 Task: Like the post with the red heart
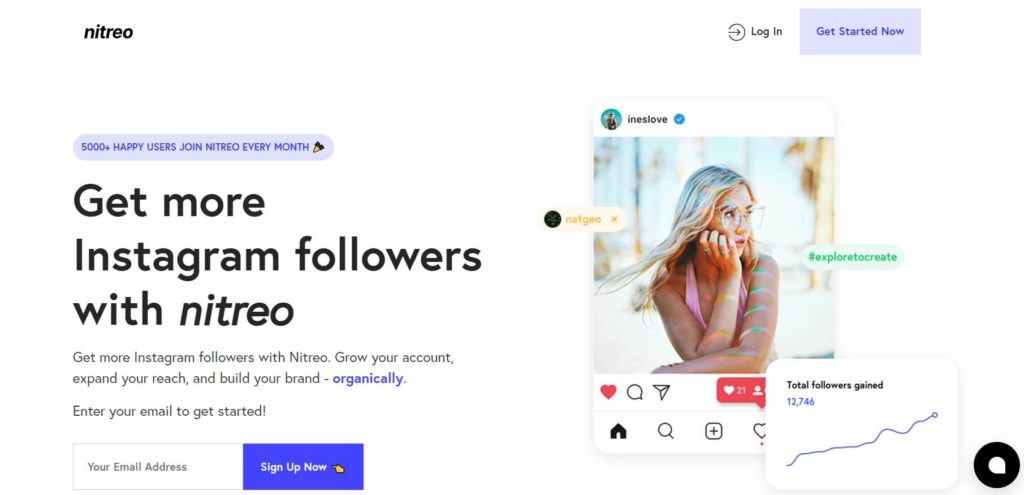click(608, 392)
